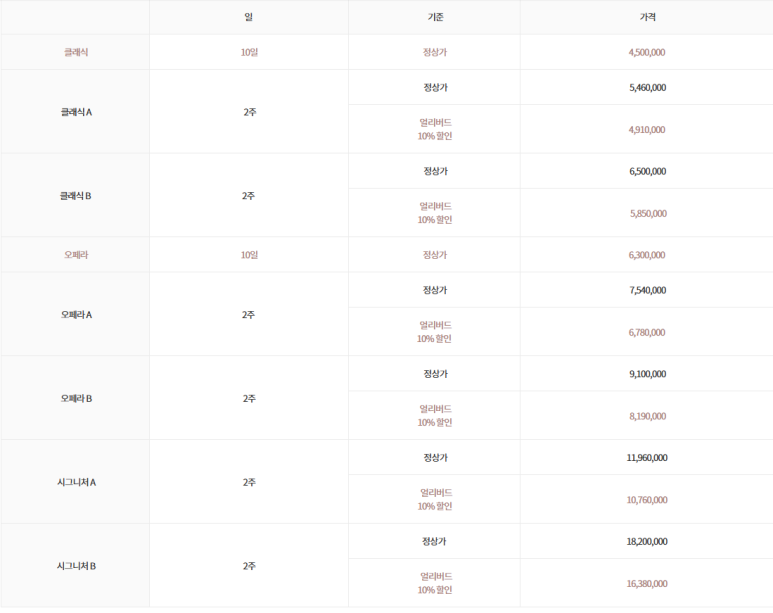Select the 클래식 row label
The height and width of the screenshot is (613, 773).
(x=76, y=52)
